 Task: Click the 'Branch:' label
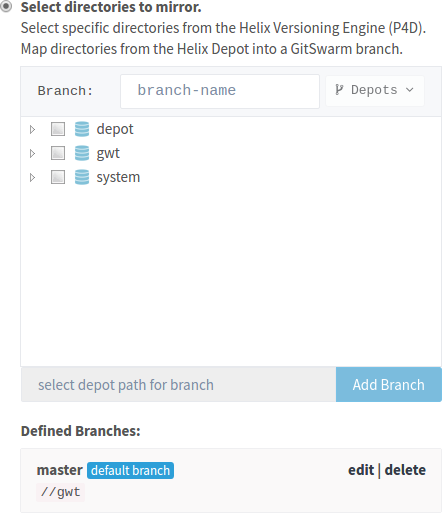(x=65, y=91)
